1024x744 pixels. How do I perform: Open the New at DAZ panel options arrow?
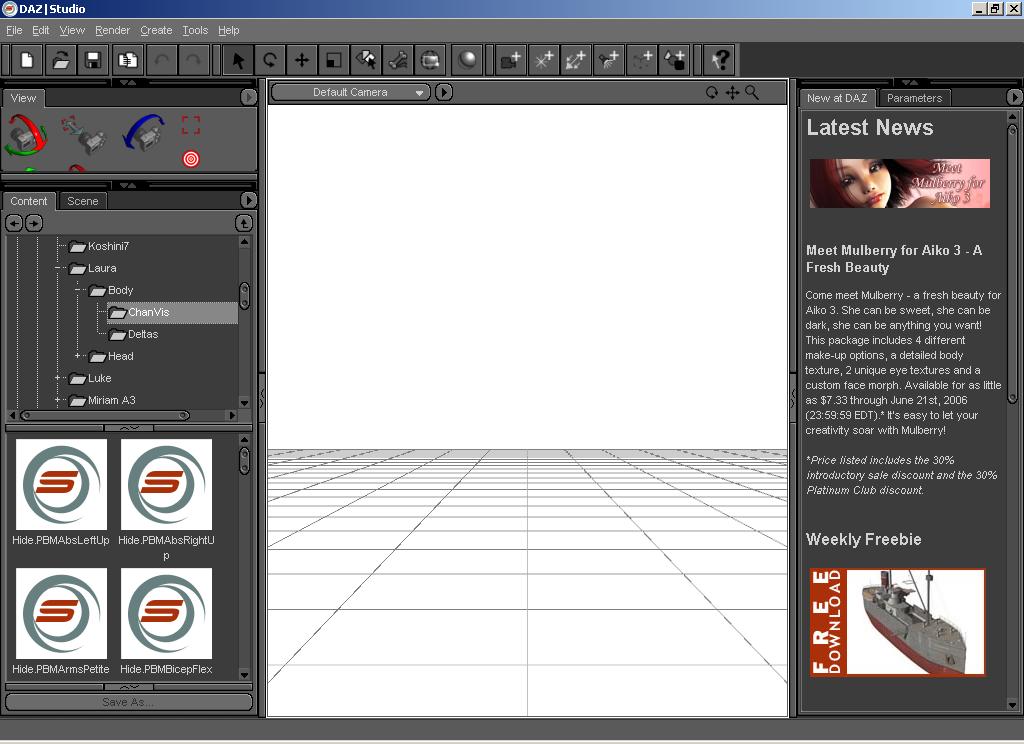[x=1014, y=97]
